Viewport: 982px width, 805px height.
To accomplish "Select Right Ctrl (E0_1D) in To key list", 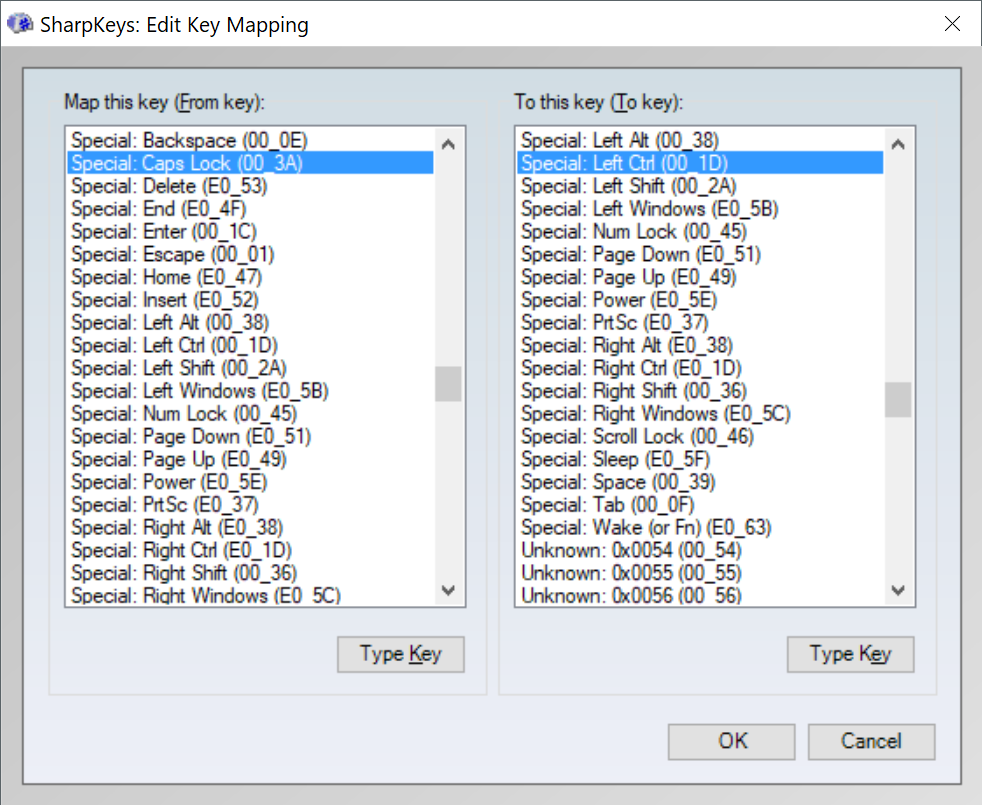I will pos(700,368).
